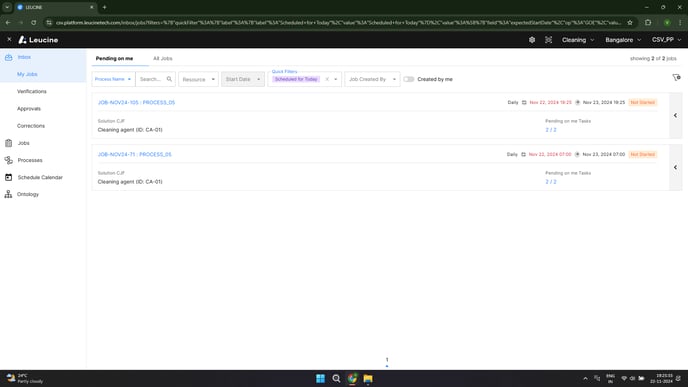688x387 pixels.
Task: Open Windows Start menu
Action: coord(320,378)
